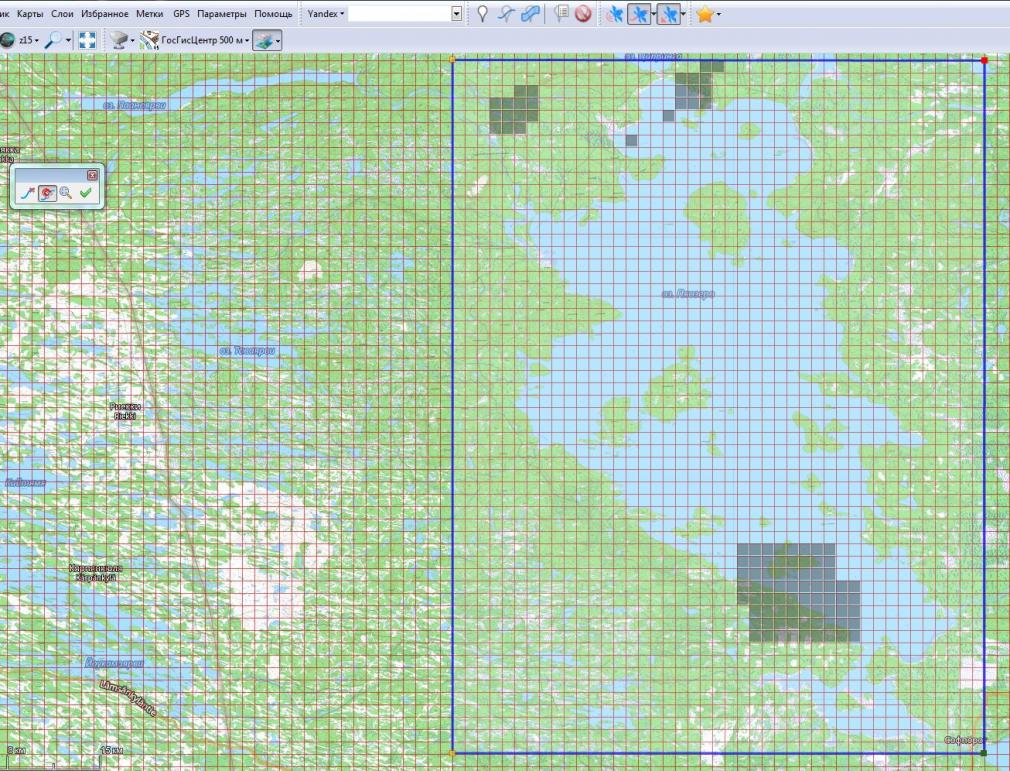
Task: Select the add path tool icon
Action: [x=507, y=14]
